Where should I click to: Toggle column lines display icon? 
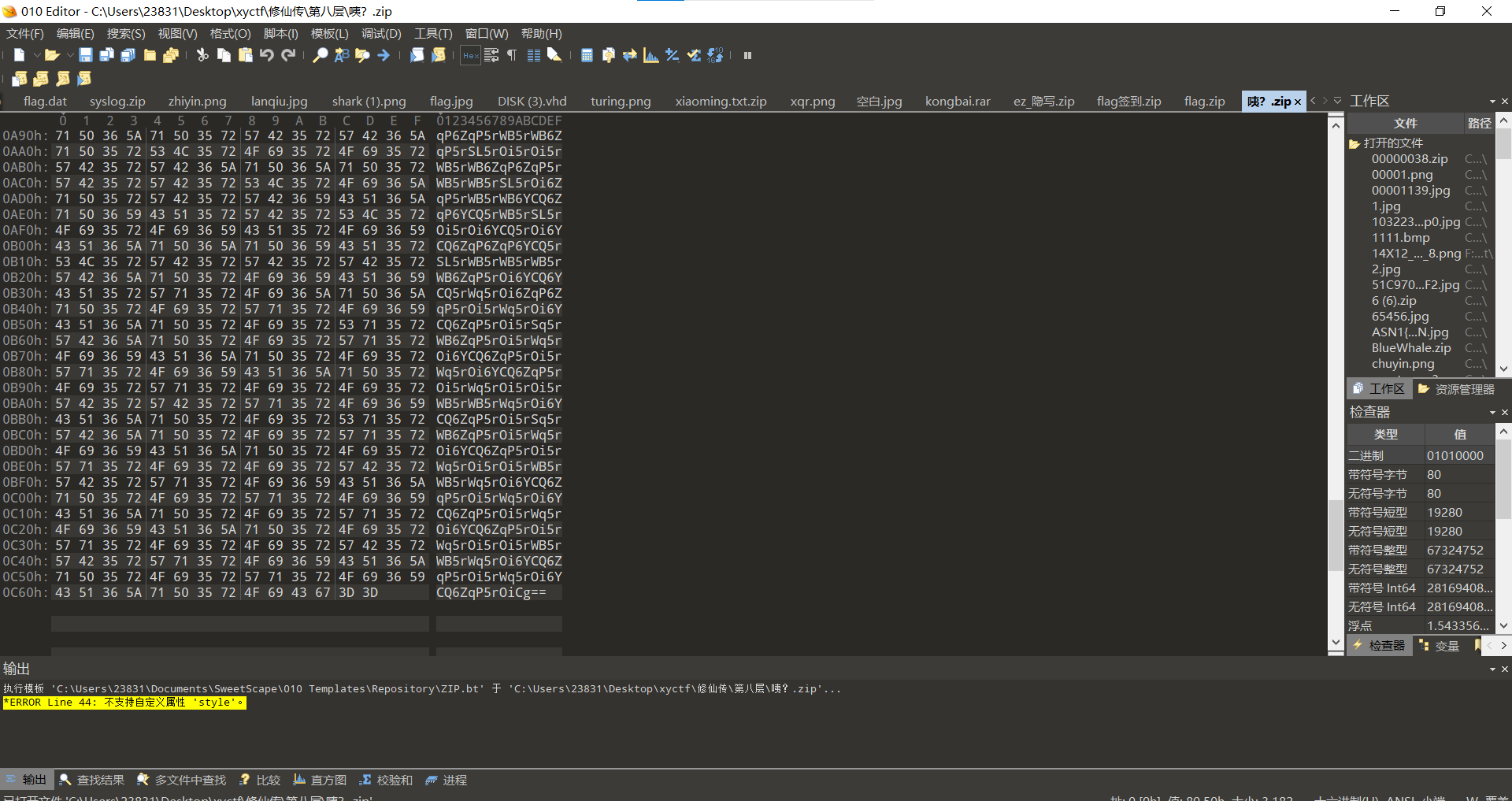pyautogui.click(x=533, y=55)
